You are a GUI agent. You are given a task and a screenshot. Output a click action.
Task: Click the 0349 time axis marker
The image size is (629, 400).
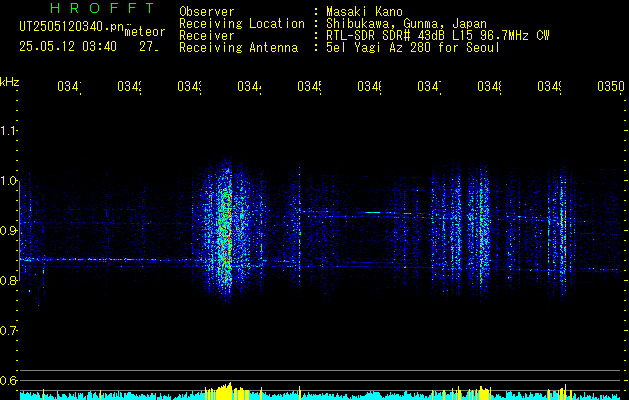(550, 86)
